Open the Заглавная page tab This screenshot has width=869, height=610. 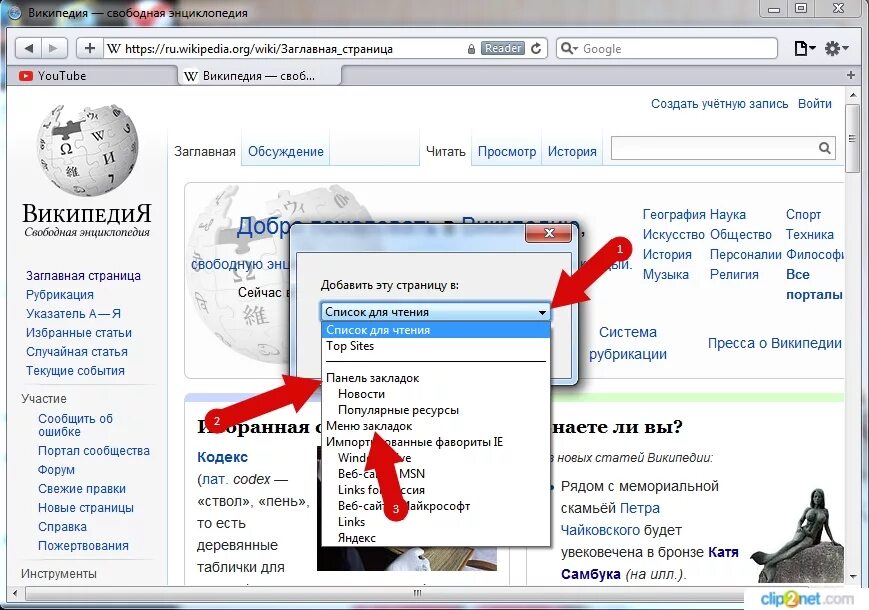point(205,151)
